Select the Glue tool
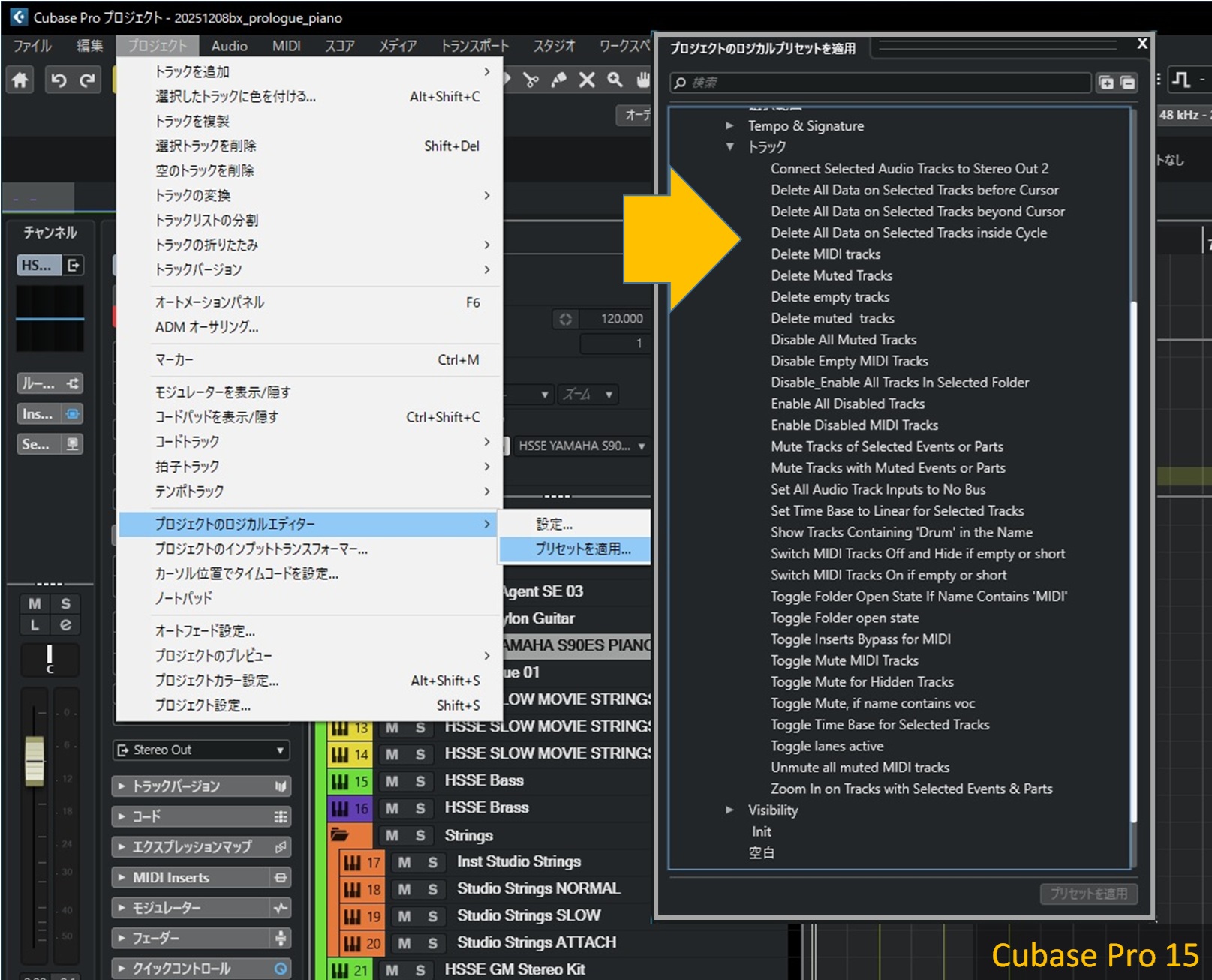This screenshot has width=1212, height=980. [559, 80]
